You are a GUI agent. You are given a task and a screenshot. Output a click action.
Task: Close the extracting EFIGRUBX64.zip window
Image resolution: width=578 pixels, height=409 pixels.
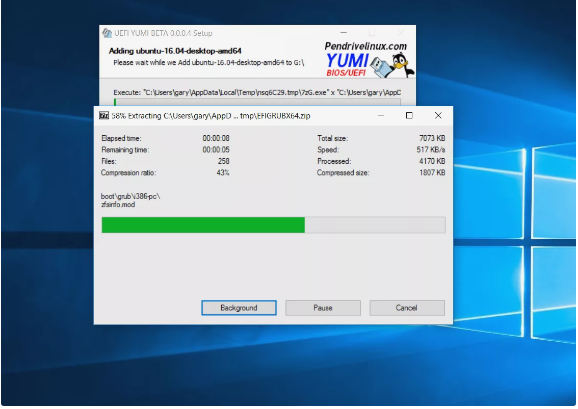coord(438,116)
